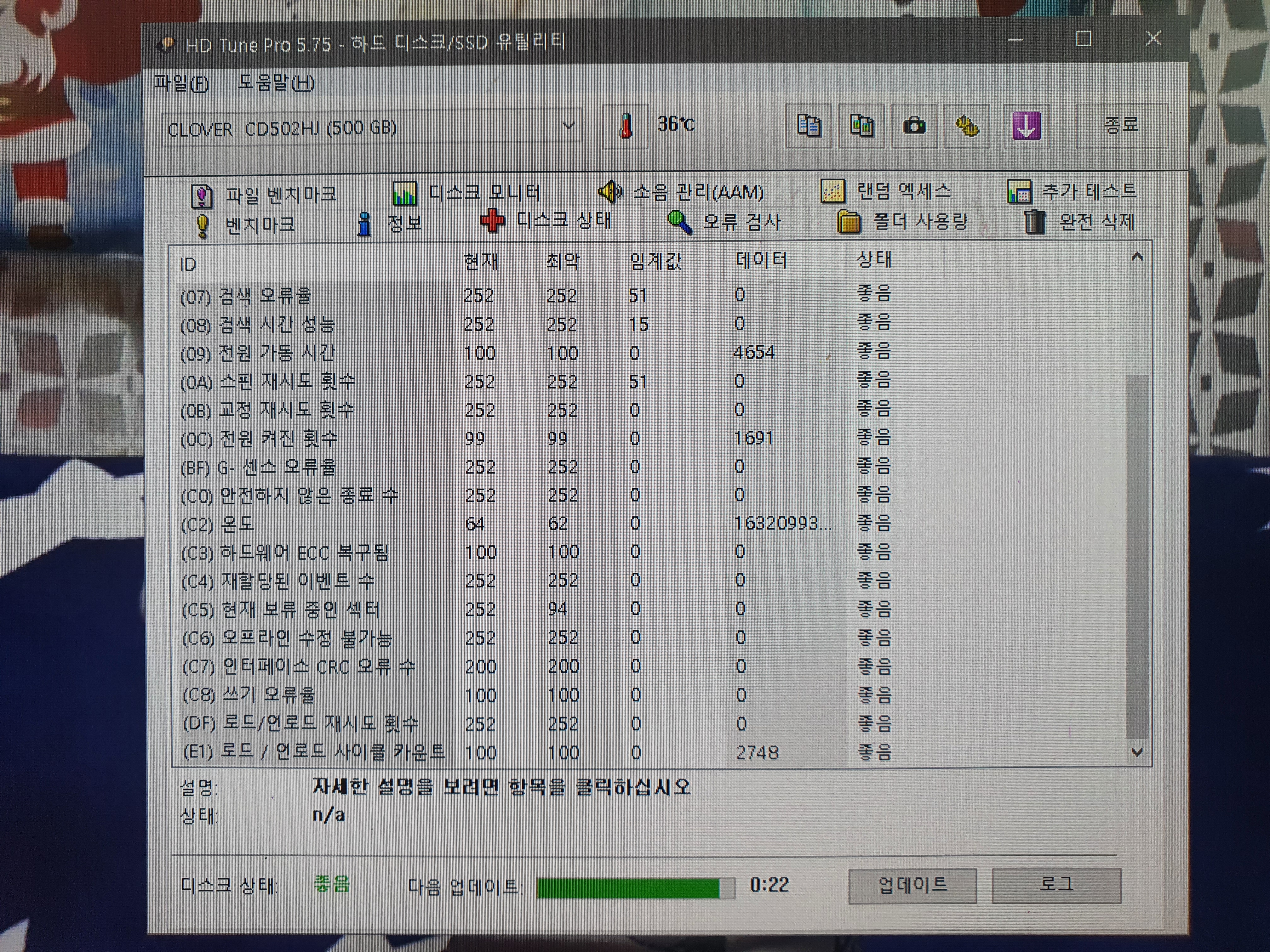
Task: Select the (C0) 안전하지 않은 종료 수 row
Action: coord(537,495)
